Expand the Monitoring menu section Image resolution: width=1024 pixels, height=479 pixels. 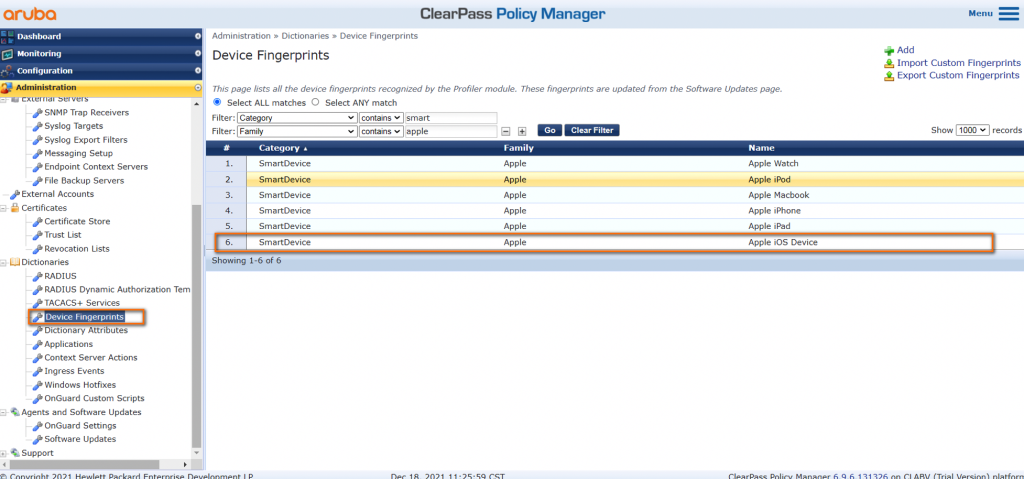198,54
